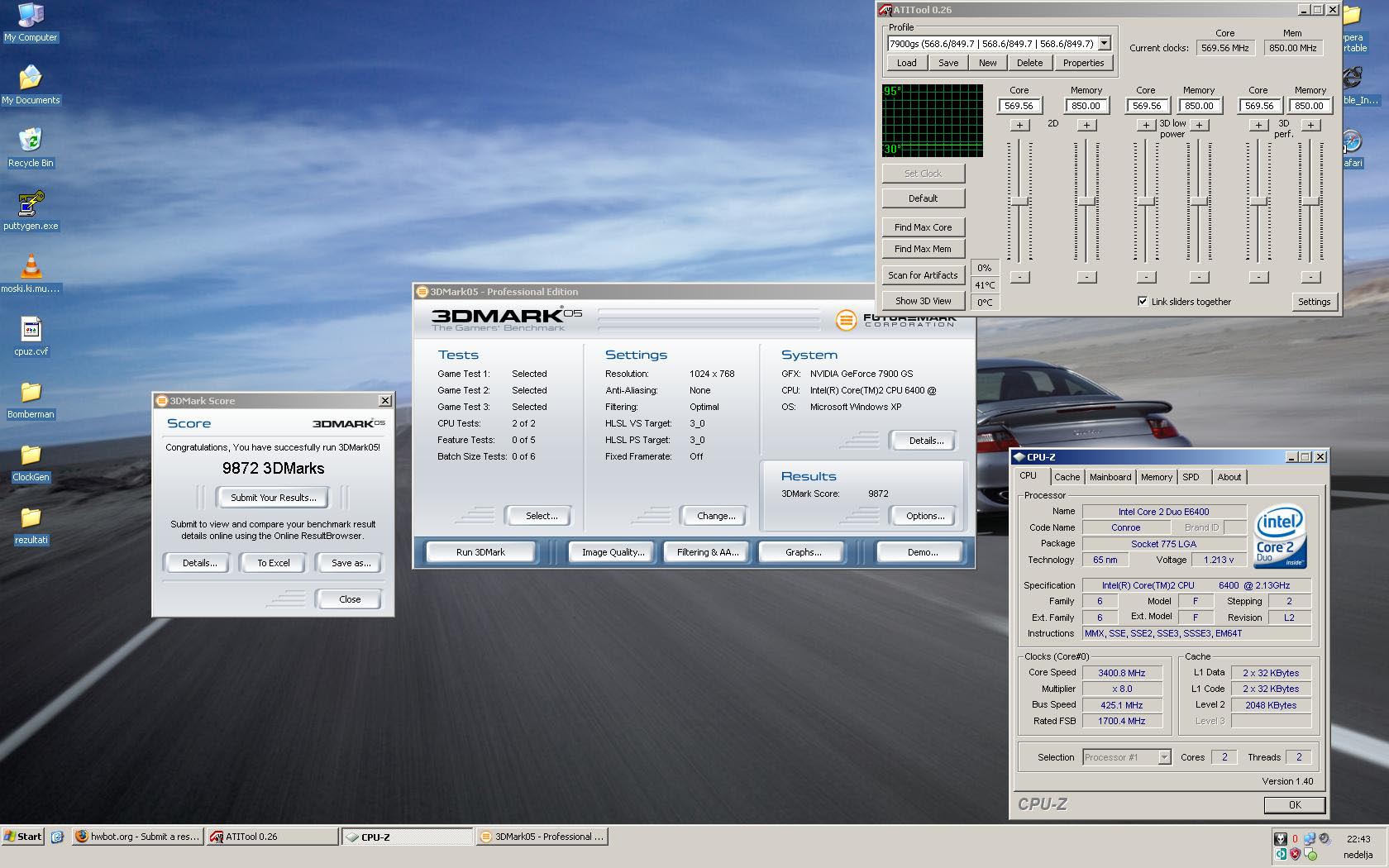
Task: Expand the Processor #1 selection dropdown
Action: (x=1164, y=757)
